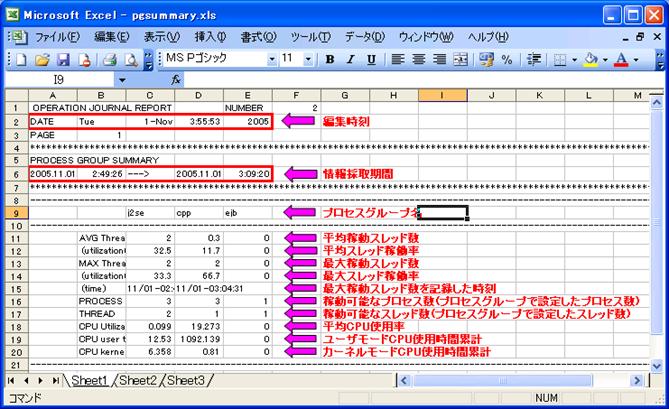This screenshot has width=669, height=409.
Task: Open the font name dropdown
Action: [x=272, y=60]
